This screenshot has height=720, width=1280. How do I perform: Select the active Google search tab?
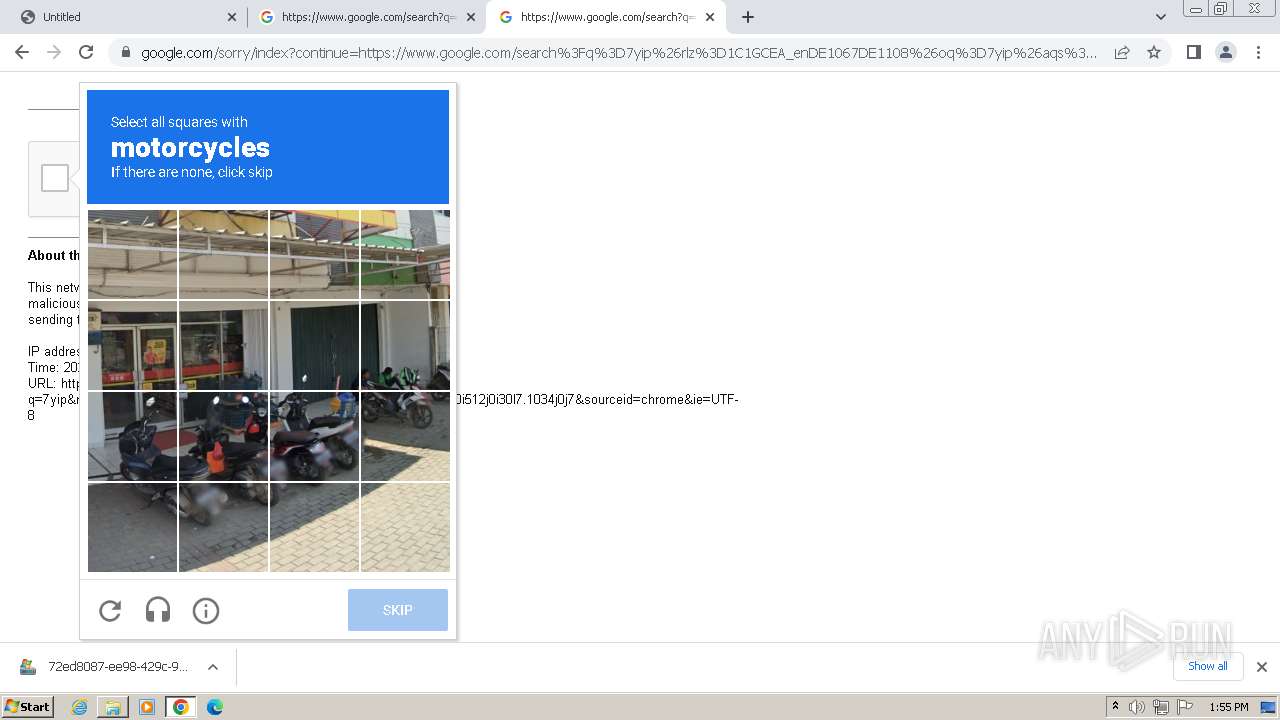[605, 17]
